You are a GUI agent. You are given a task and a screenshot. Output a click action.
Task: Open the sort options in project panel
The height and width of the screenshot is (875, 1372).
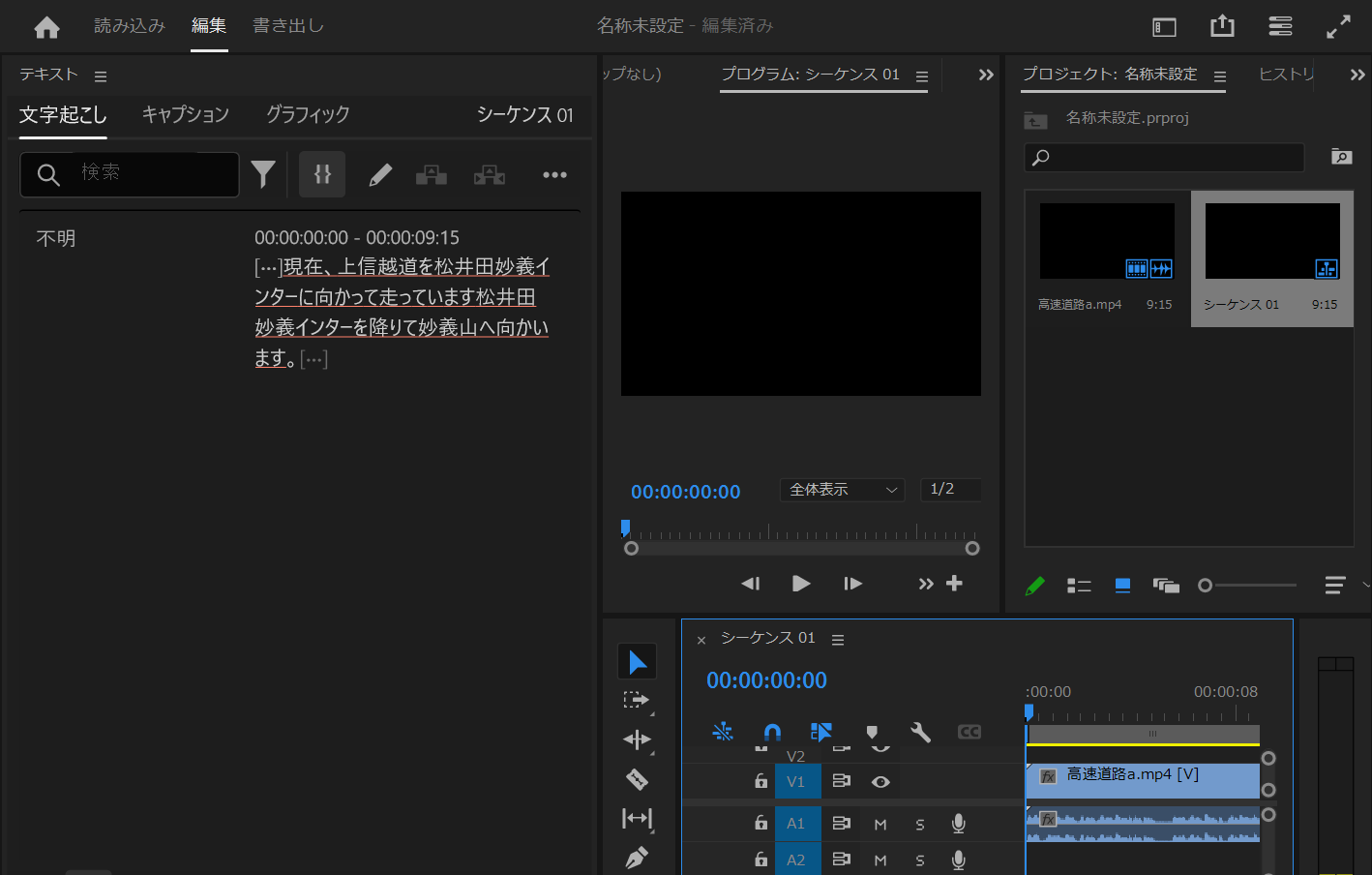pyautogui.click(x=1333, y=585)
